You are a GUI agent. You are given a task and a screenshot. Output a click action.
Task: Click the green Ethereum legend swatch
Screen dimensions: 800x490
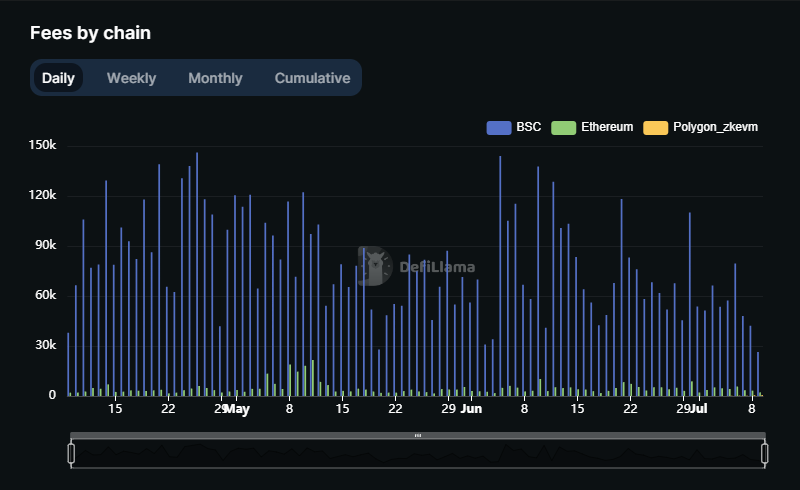tap(565, 127)
